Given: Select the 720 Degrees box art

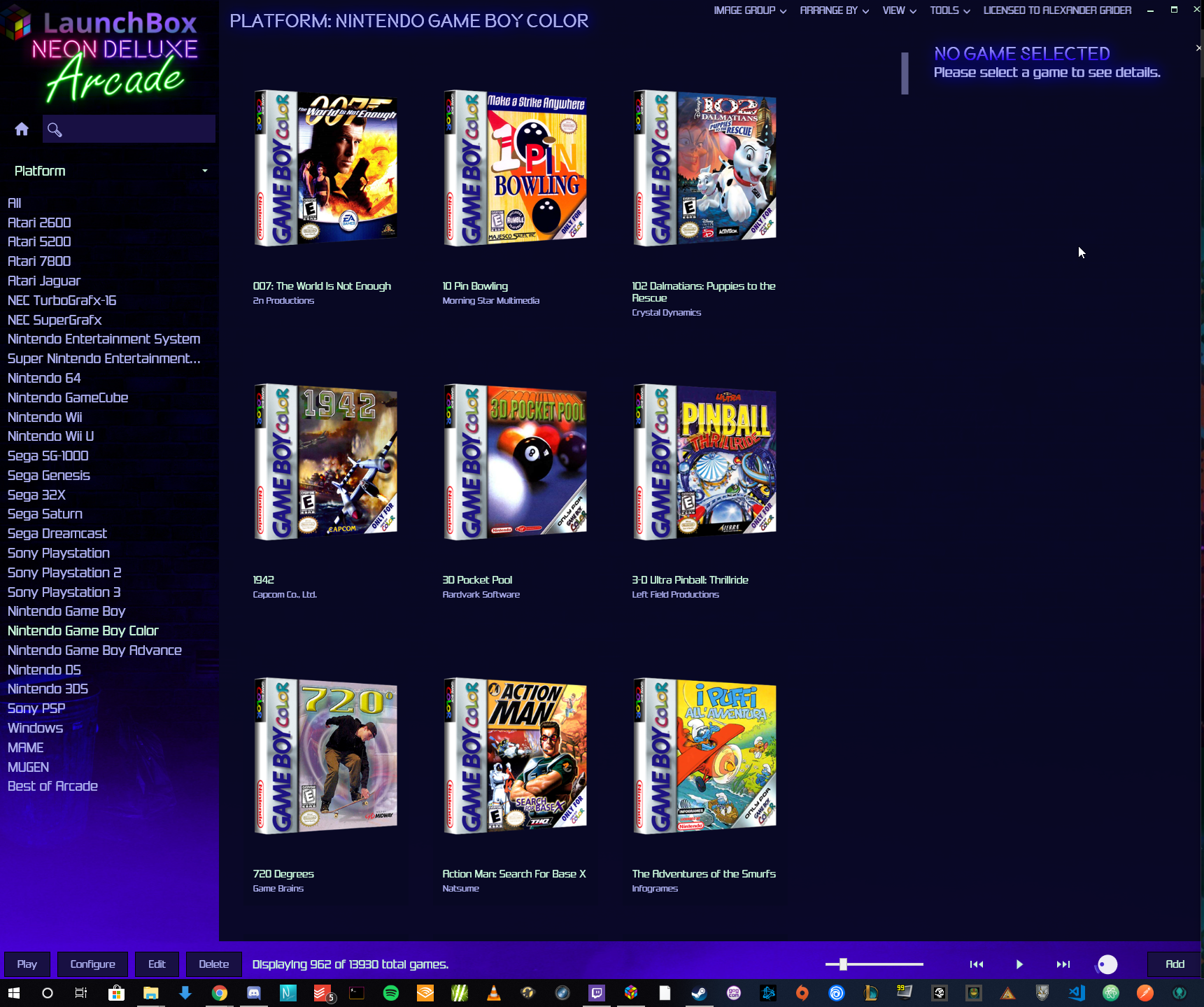Looking at the screenshot, I should (x=326, y=756).
